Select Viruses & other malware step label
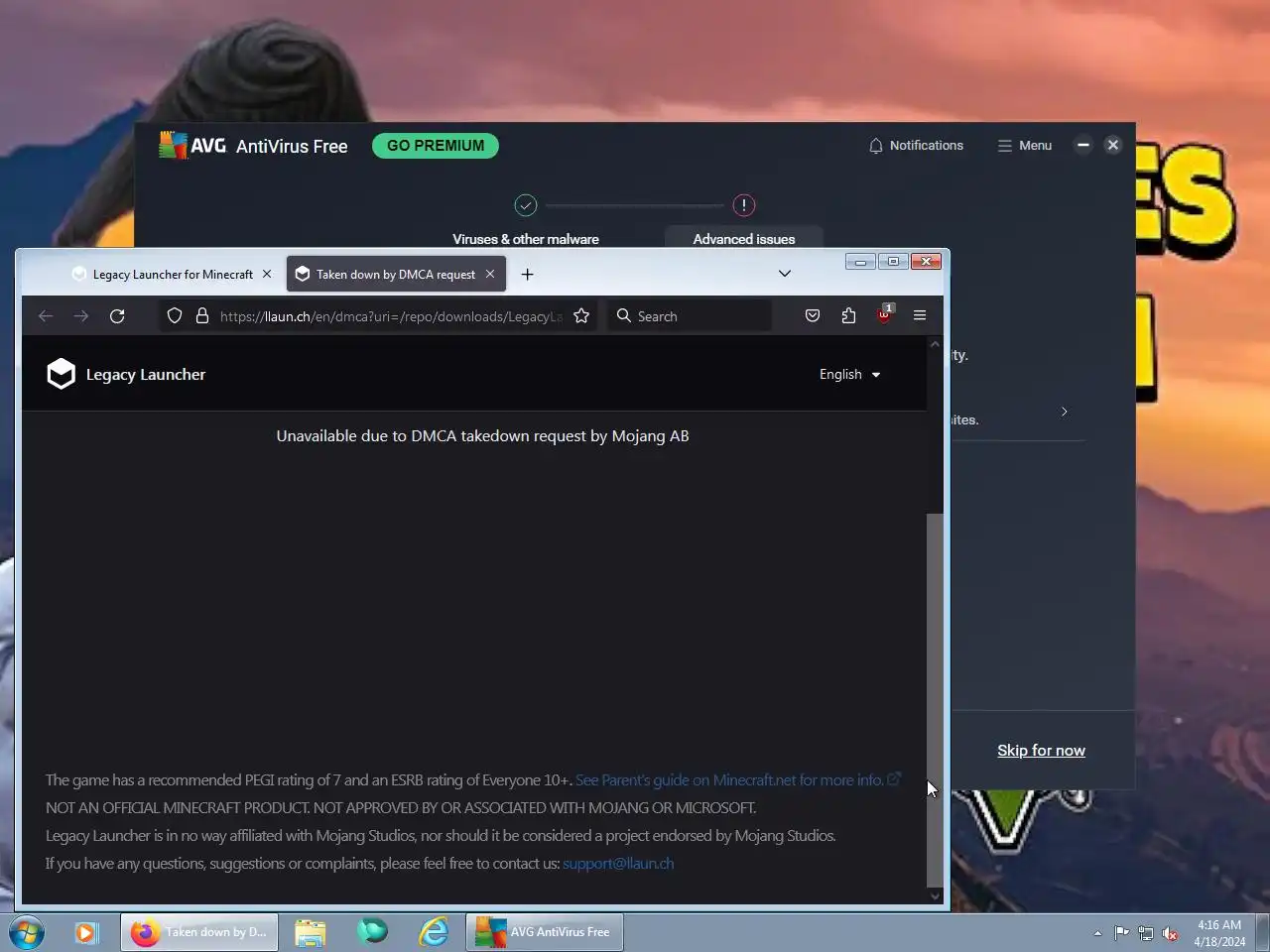Viewport: 1270px width, 952px height. [526, 239]
